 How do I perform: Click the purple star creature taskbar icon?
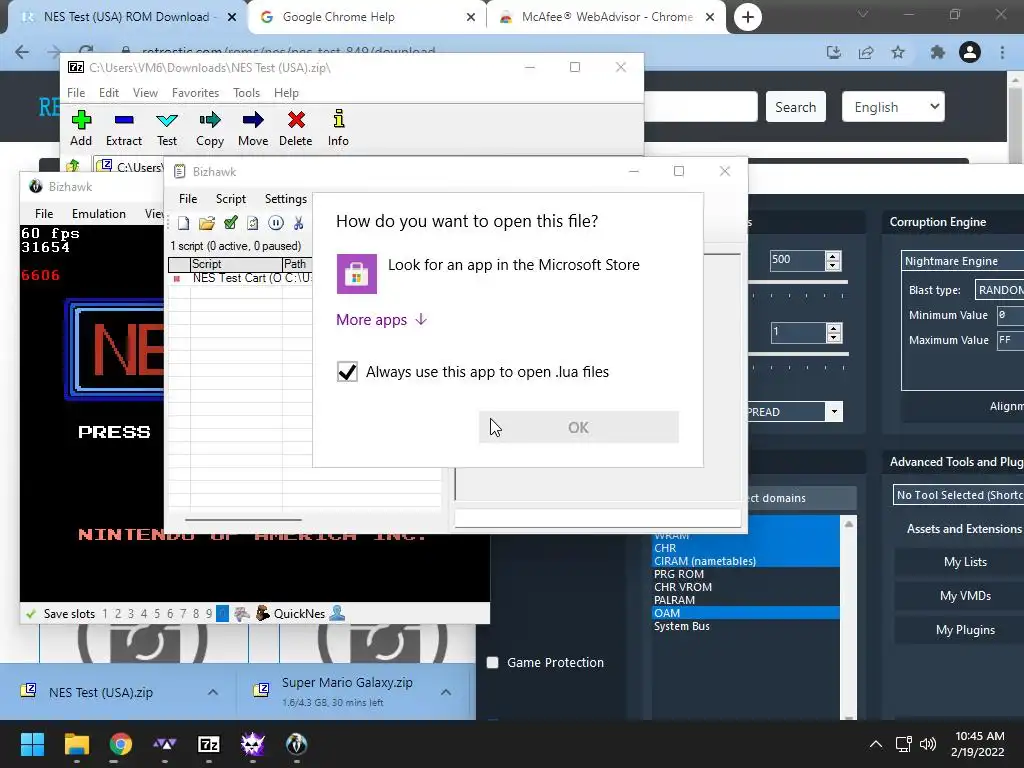click(x=253, y=744)
